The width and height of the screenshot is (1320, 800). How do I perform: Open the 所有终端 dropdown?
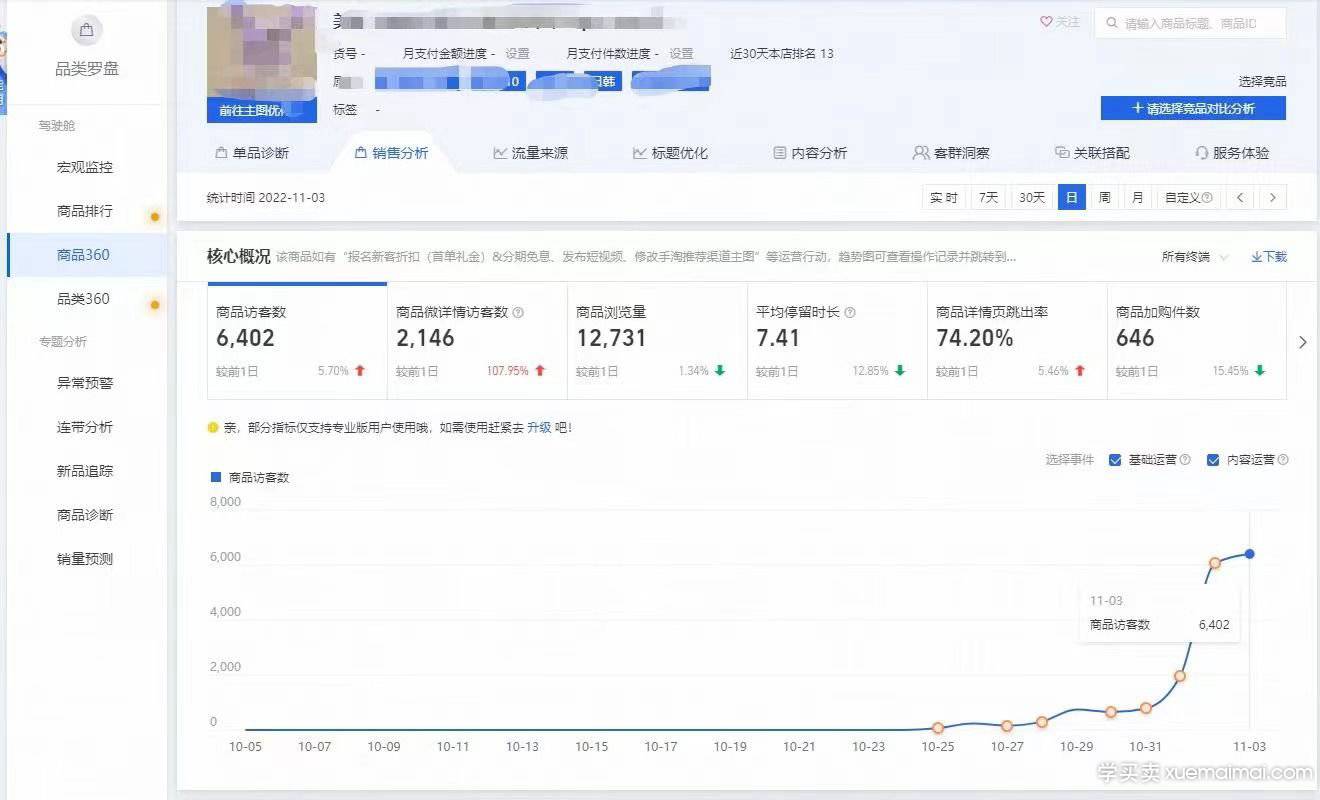1195,257
